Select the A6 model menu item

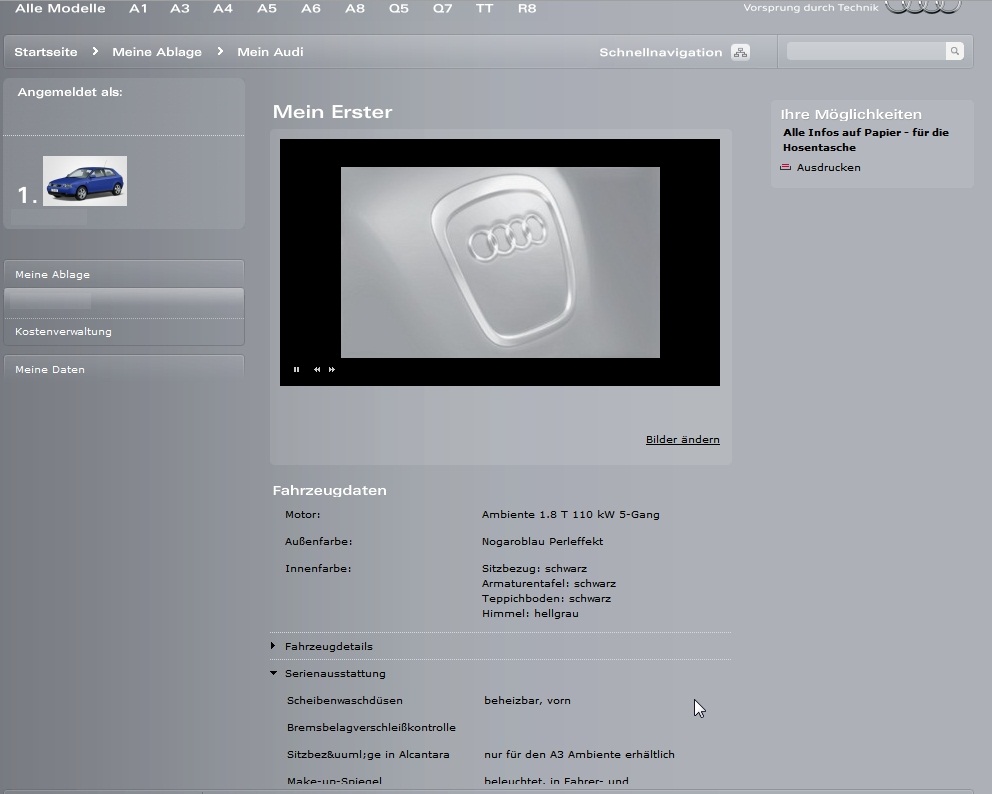click(311, 8)
